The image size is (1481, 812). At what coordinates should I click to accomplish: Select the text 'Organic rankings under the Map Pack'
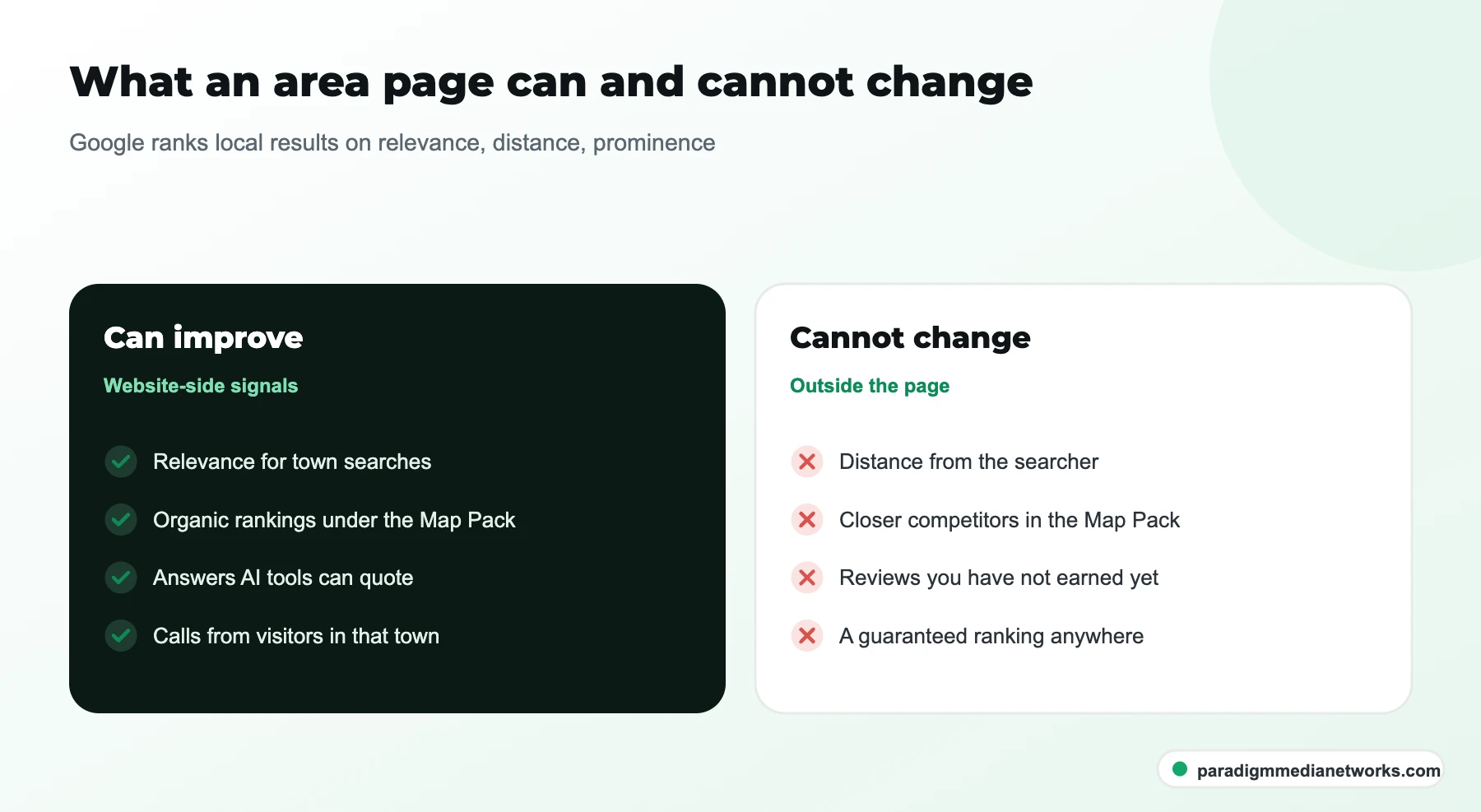334,520
